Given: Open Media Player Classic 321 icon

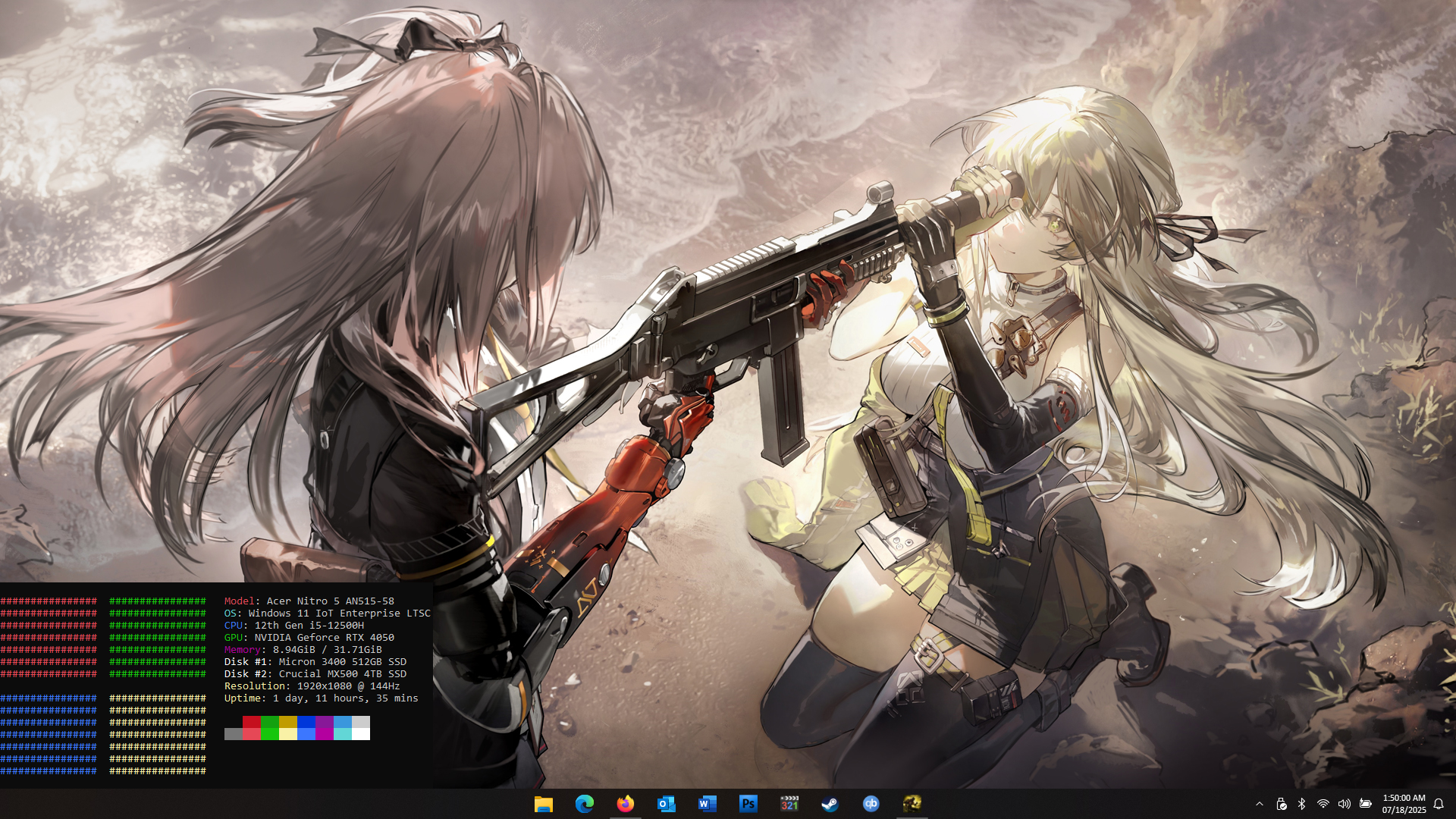Looking at the screenshot, I should pyautogui.click(x=789, y=804).
